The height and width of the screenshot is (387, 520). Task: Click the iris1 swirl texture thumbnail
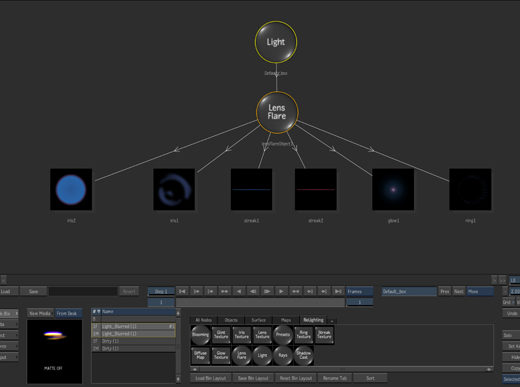click(174, 189)
